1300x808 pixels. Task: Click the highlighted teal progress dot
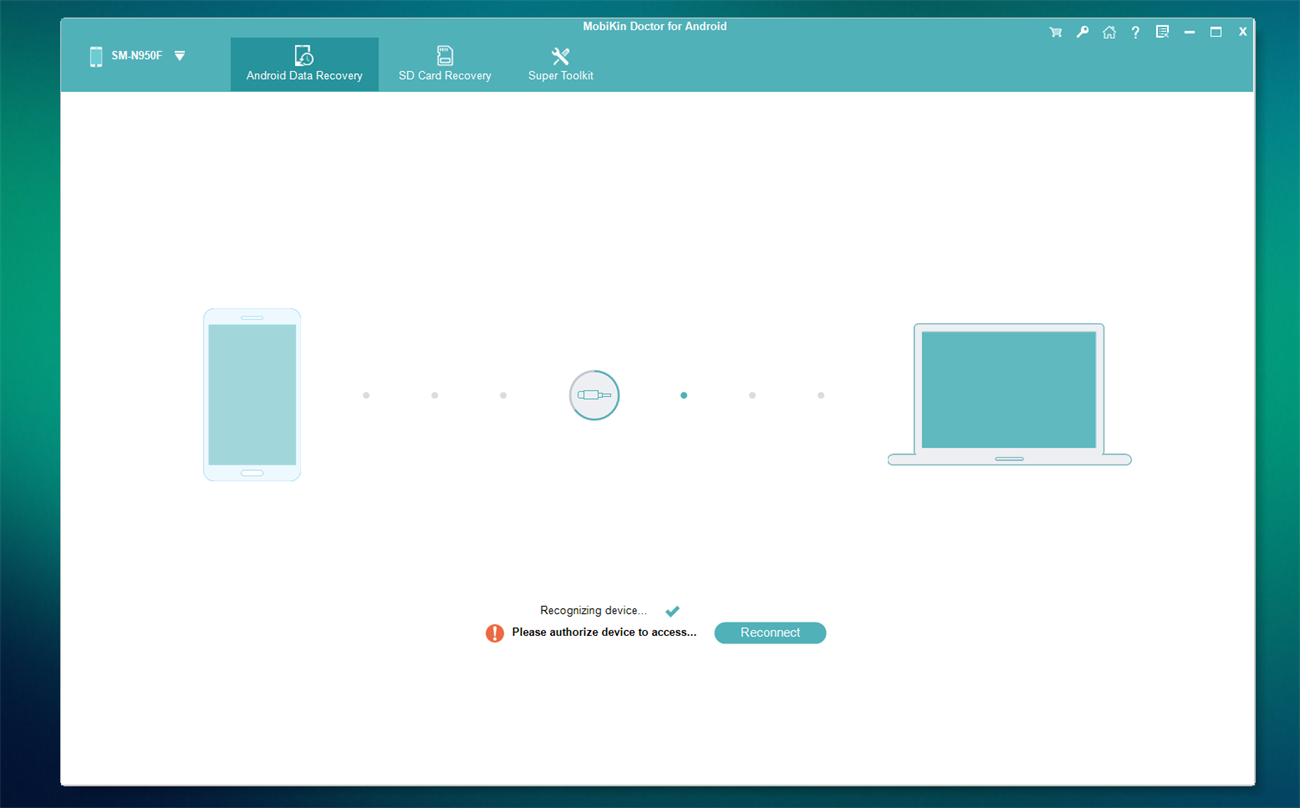(x=684, y=395)
